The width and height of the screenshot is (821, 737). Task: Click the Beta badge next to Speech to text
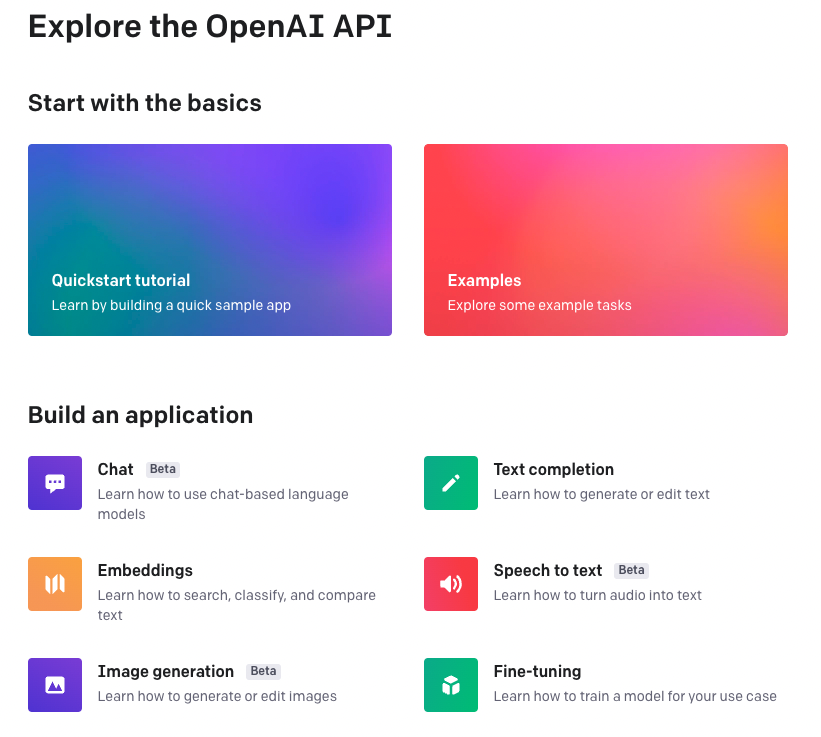631,570
